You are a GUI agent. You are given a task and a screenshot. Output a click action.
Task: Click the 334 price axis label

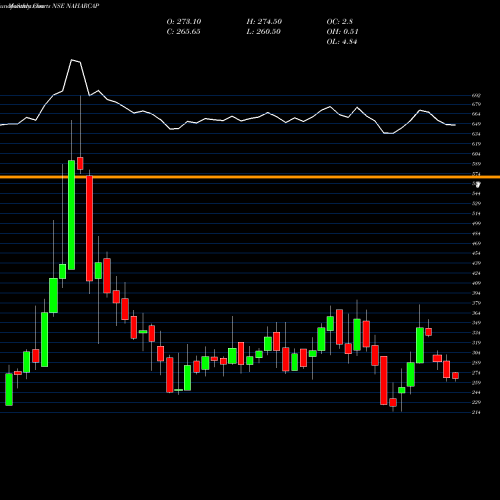pos(476,333)
